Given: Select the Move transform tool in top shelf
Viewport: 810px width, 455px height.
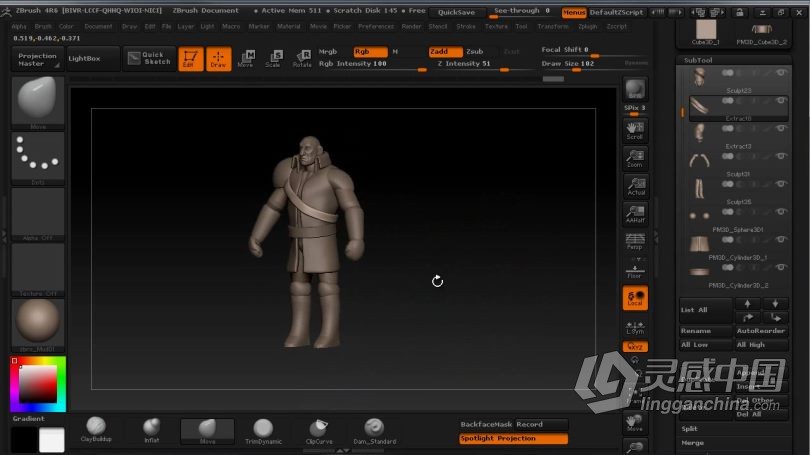Looking at the screenshot, I should [x=246, y=59].
